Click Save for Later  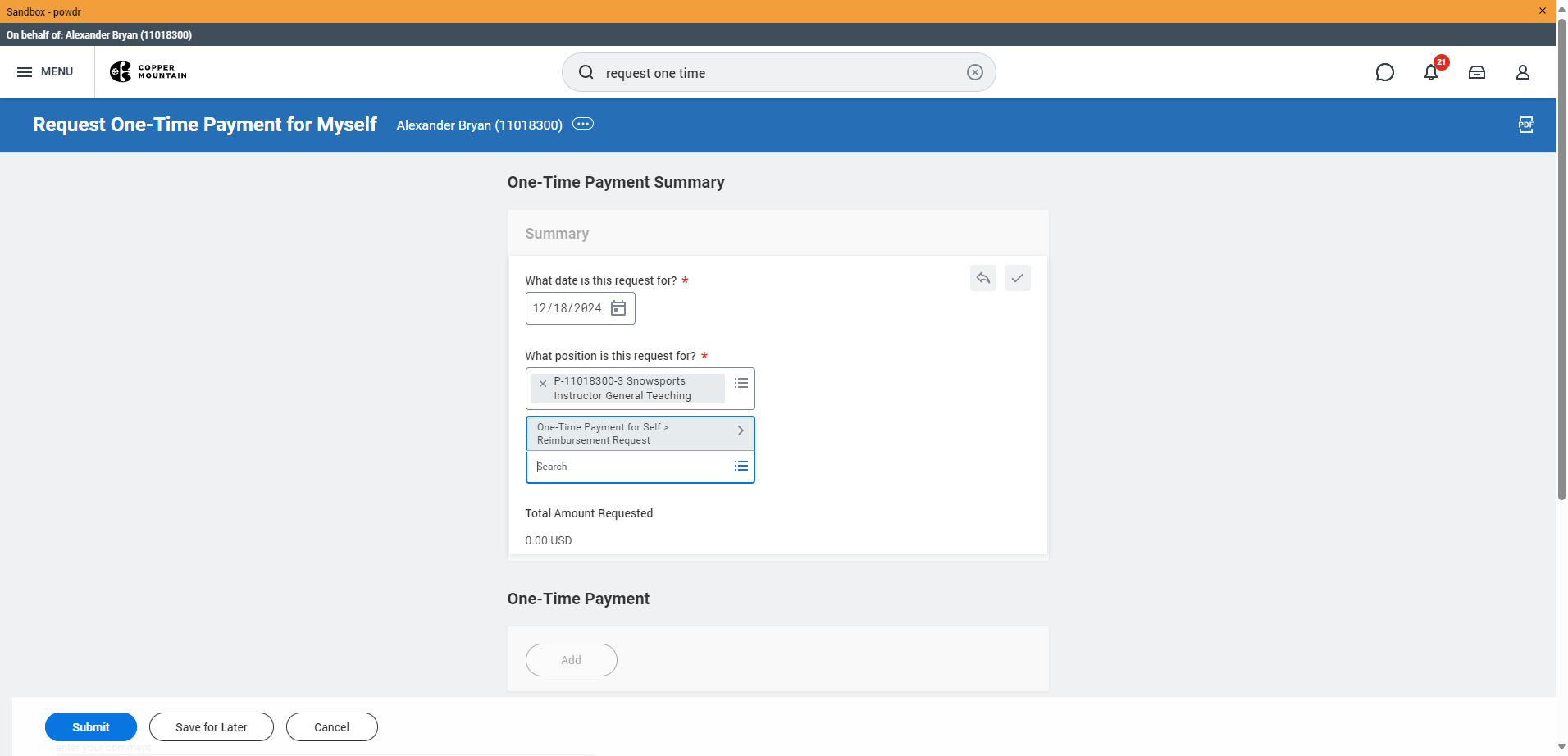[x=212, y=727]
